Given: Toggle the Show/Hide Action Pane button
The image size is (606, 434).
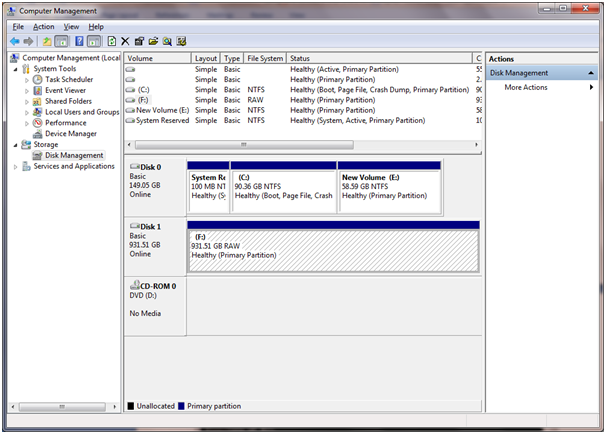Looking at the screenshot, I should [94, 41].
